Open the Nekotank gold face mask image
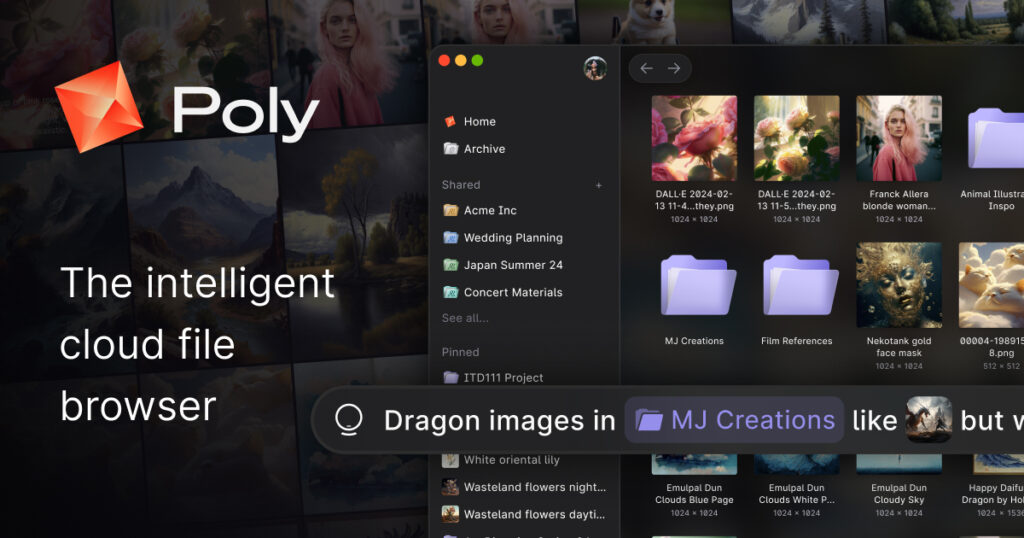 point(898,285)
